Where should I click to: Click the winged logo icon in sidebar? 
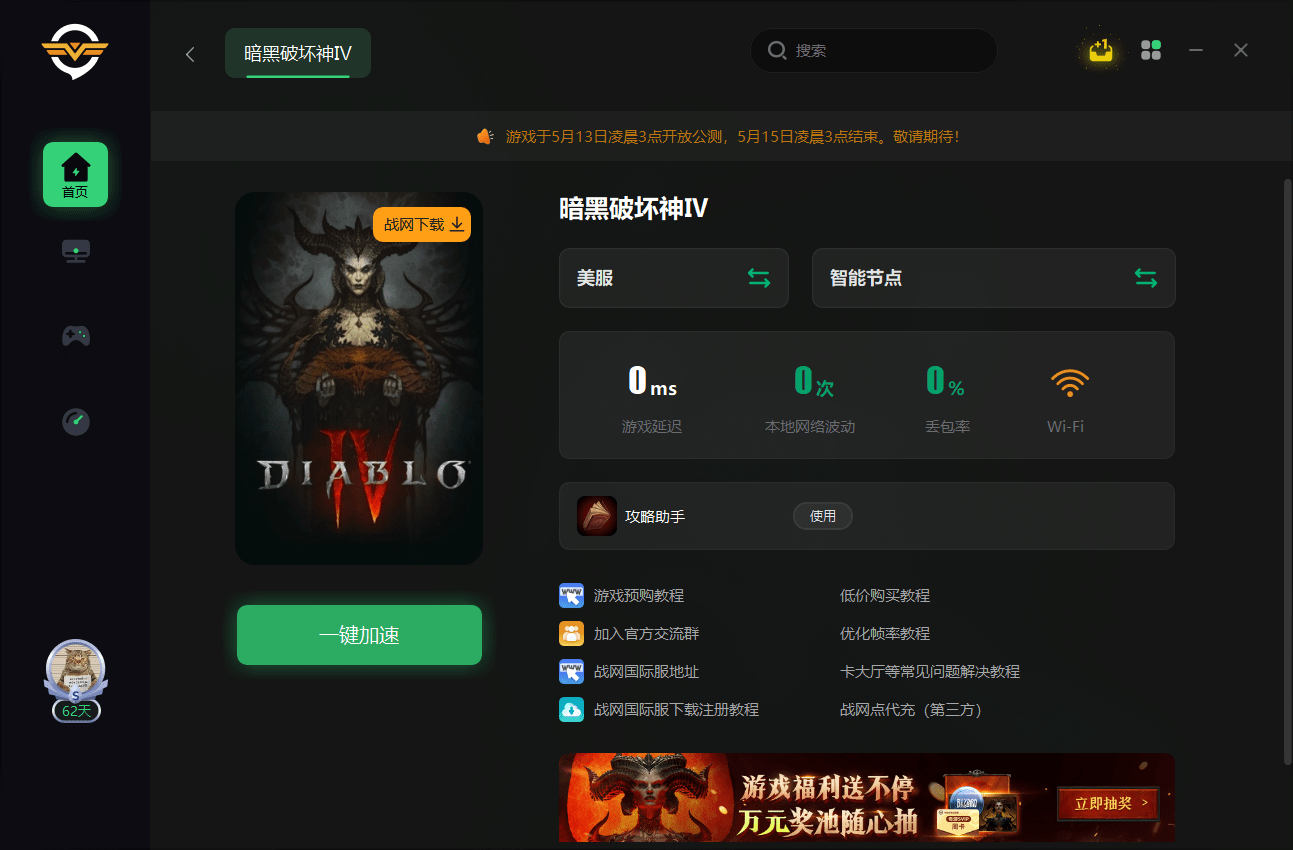click(75, 51)
